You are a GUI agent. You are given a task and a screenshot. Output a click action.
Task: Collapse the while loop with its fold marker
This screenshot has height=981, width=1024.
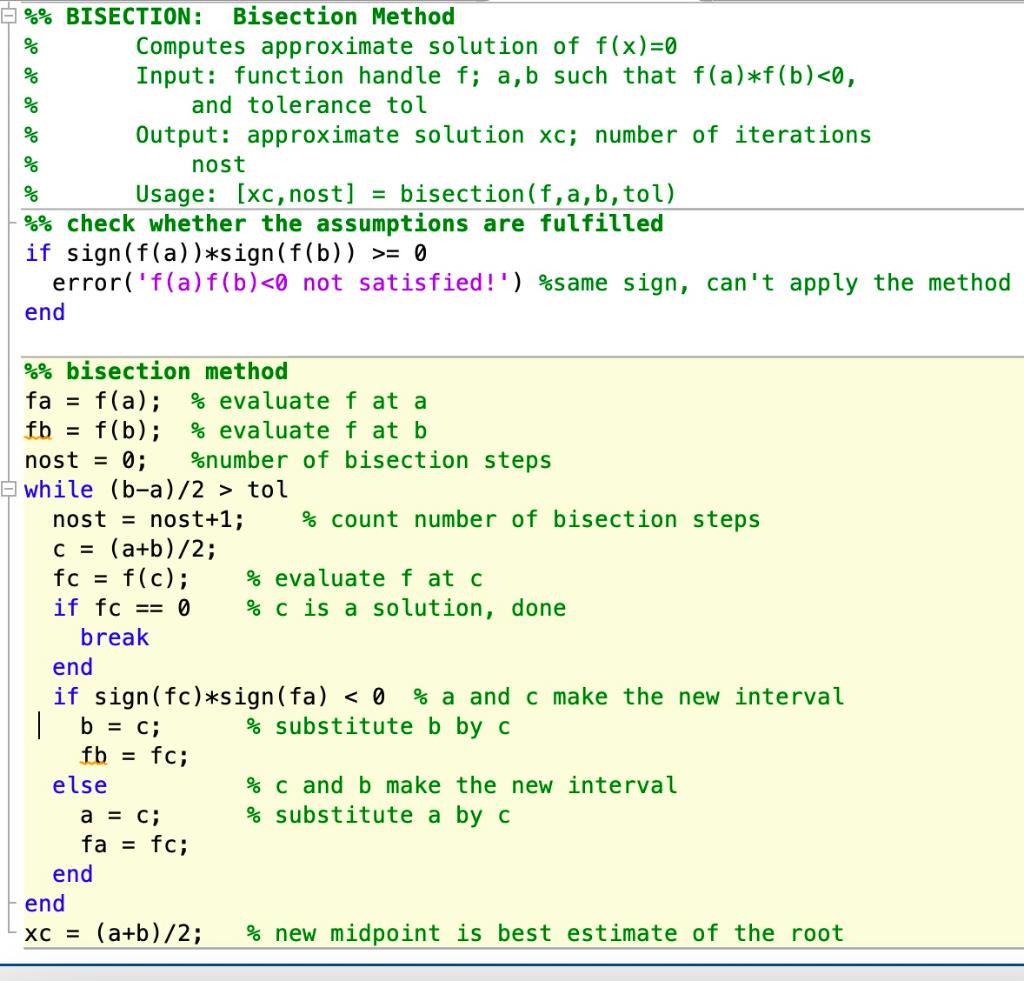click(8, 490)
